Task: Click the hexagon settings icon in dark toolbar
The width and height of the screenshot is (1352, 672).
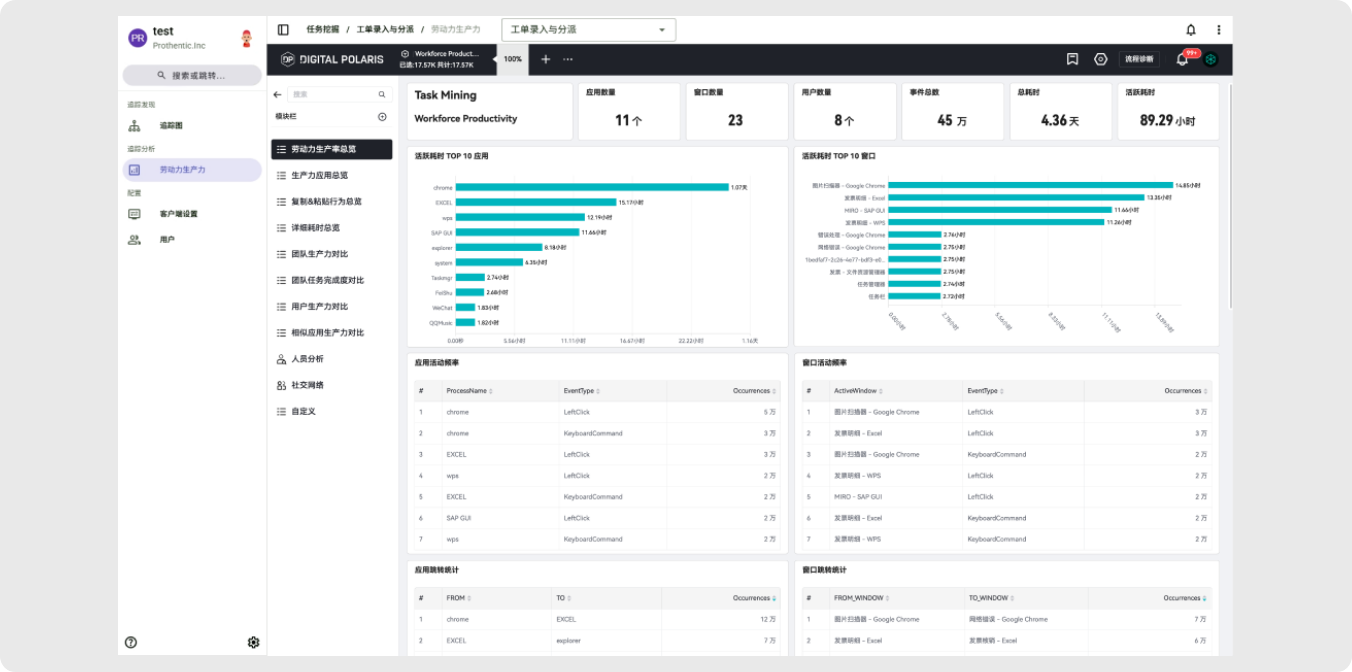Action: [1100, 59]
